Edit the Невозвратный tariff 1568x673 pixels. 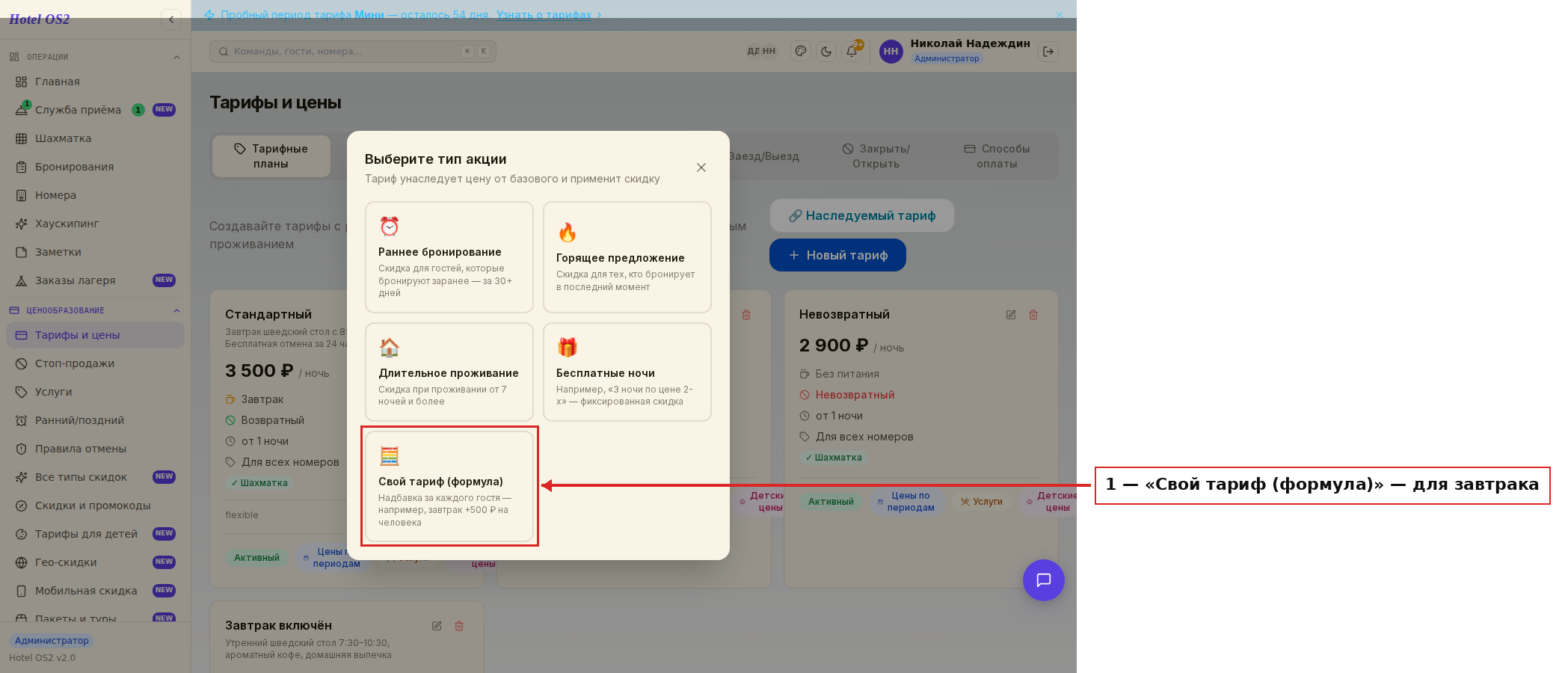[1011, 315]
